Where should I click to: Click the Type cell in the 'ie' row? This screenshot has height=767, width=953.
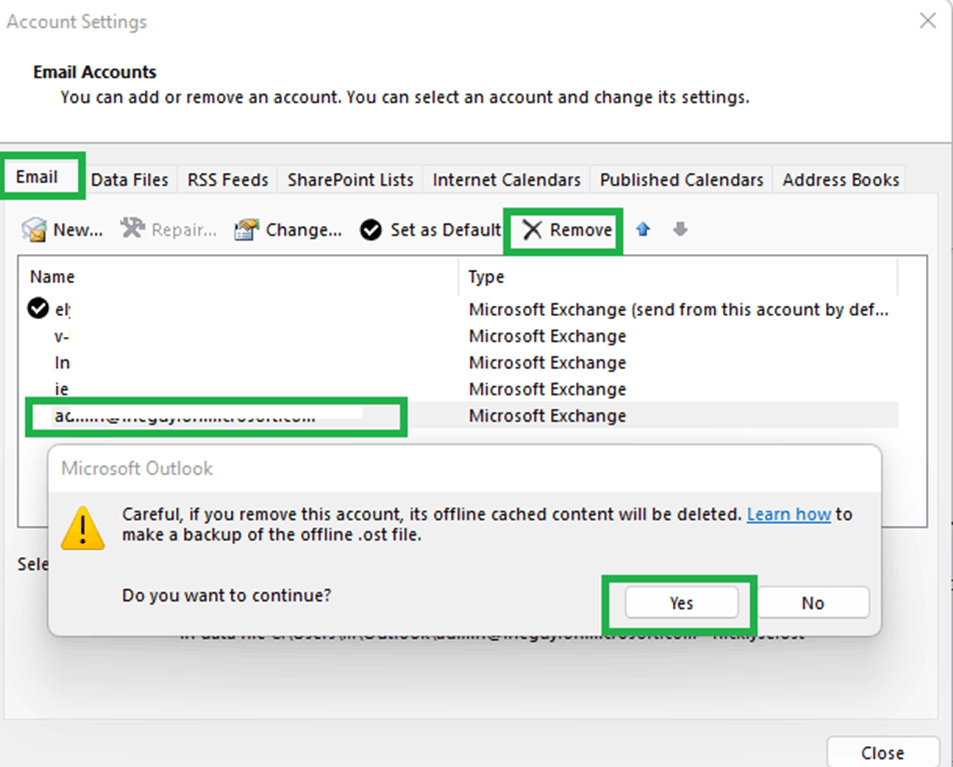547,389
